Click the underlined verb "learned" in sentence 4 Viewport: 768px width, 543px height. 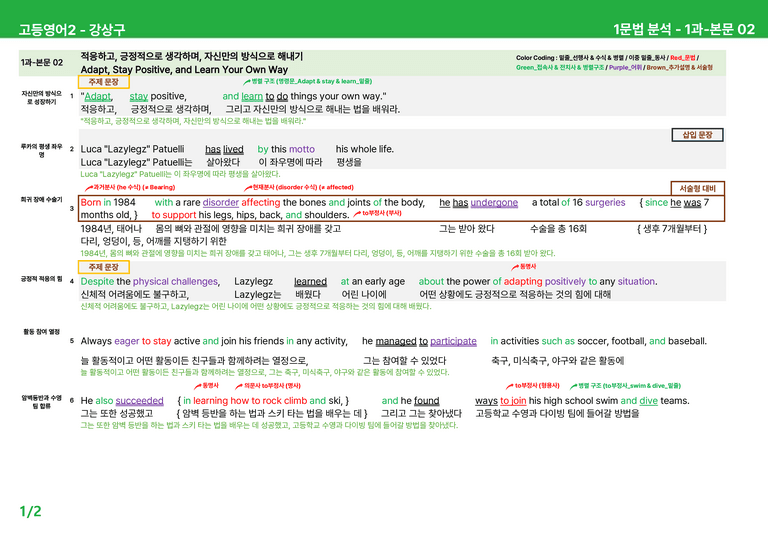[310, 282]
